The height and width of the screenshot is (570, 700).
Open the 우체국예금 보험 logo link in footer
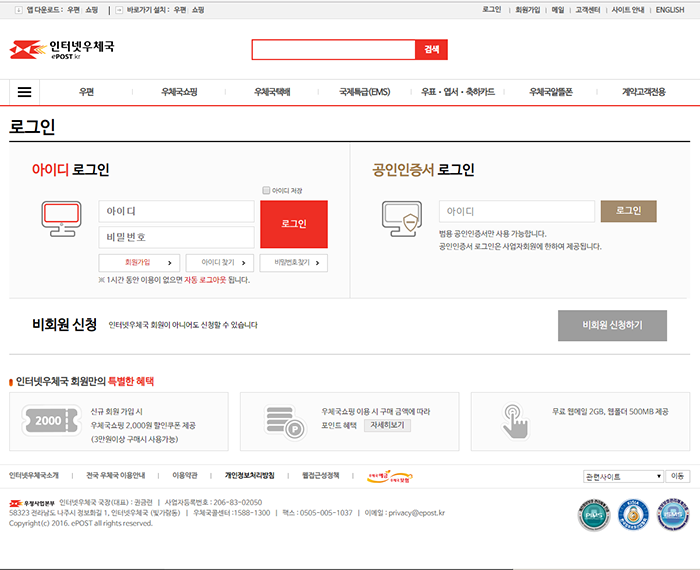[x=390, y=477]
